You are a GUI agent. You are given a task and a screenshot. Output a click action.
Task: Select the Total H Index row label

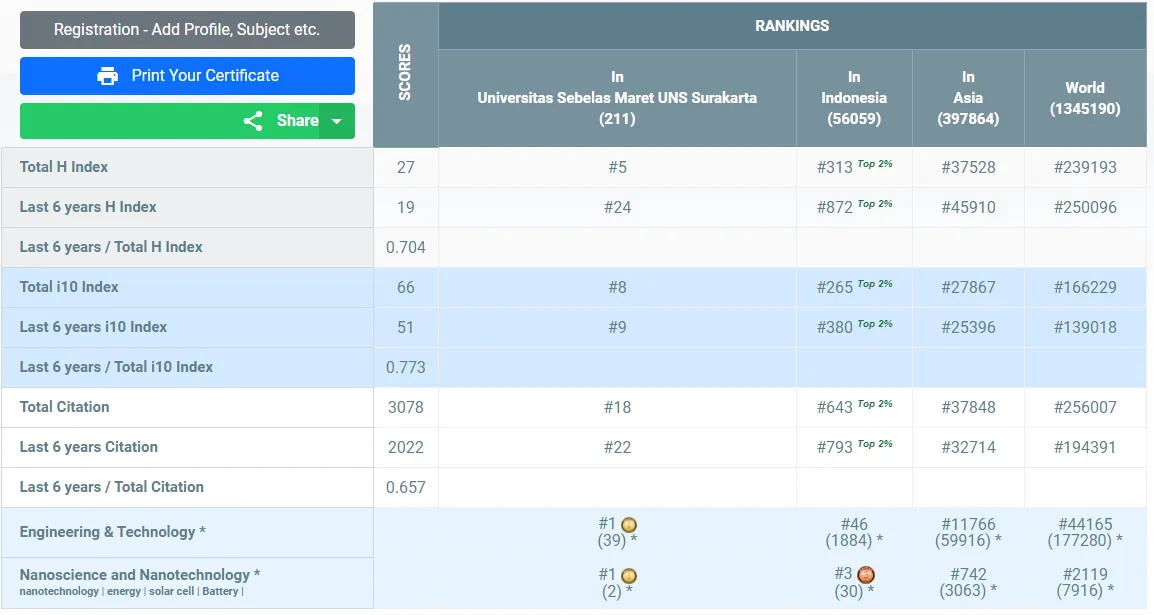coord(64,167)
